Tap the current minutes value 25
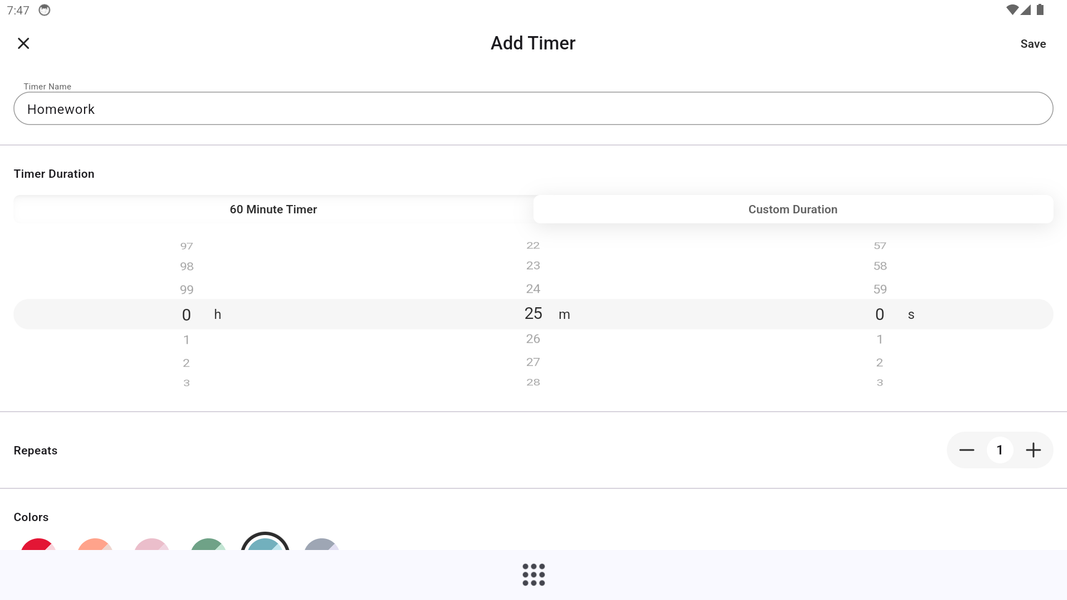The height and width of the screenshot is (600, 1067). 533,314
